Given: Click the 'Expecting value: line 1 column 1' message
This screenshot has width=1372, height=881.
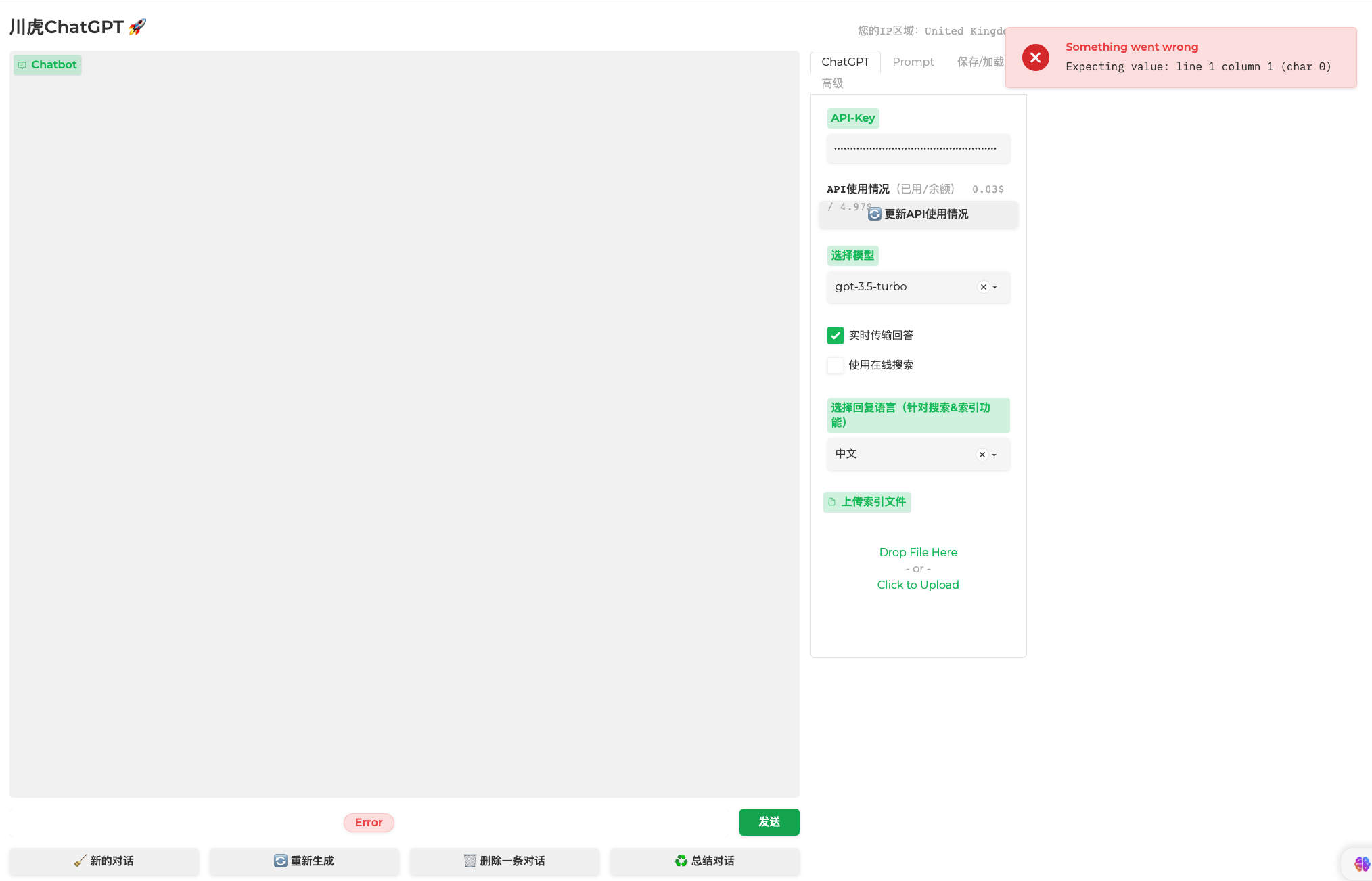Looking at the screenshot, I should click(1198, 66).
